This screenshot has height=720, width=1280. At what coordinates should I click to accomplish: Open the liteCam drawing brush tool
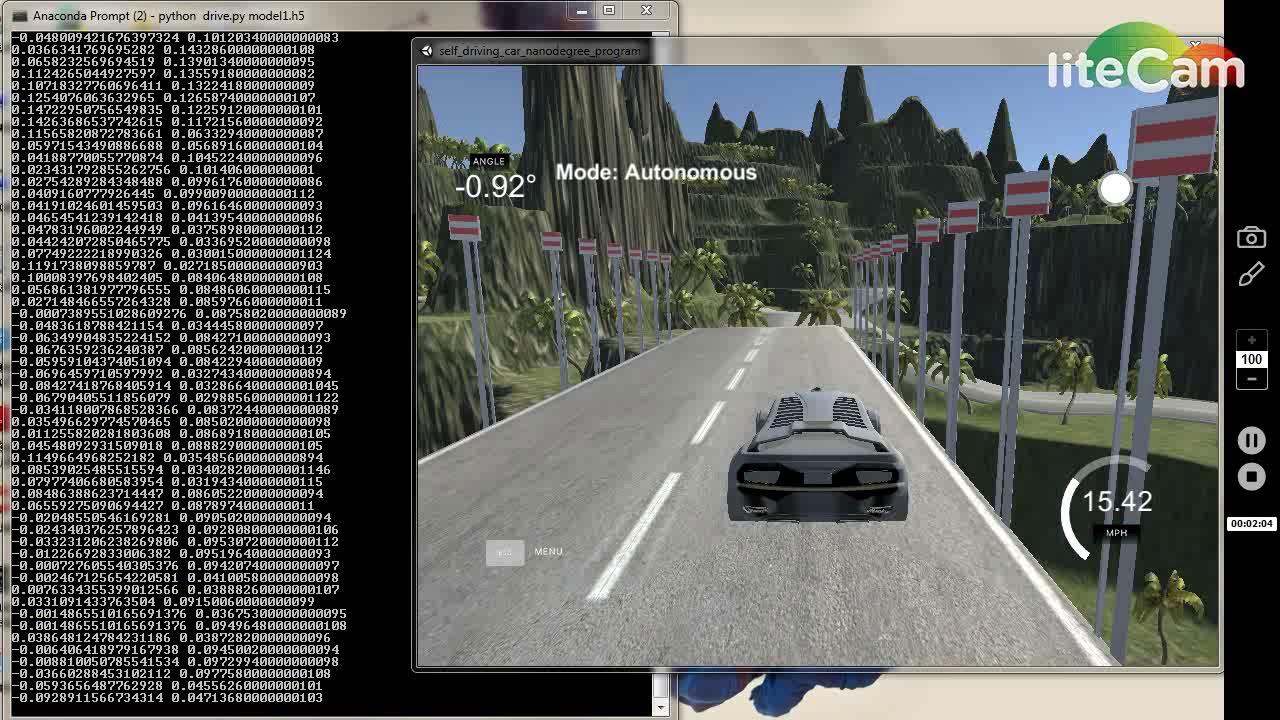(1251, 275)
